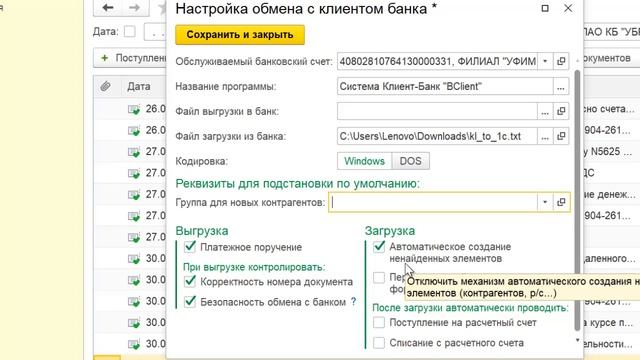Toggle Автоматическое создание ненайденных элементов checkbox
Screen dimensions: 640x360
(x=379, y=247)
